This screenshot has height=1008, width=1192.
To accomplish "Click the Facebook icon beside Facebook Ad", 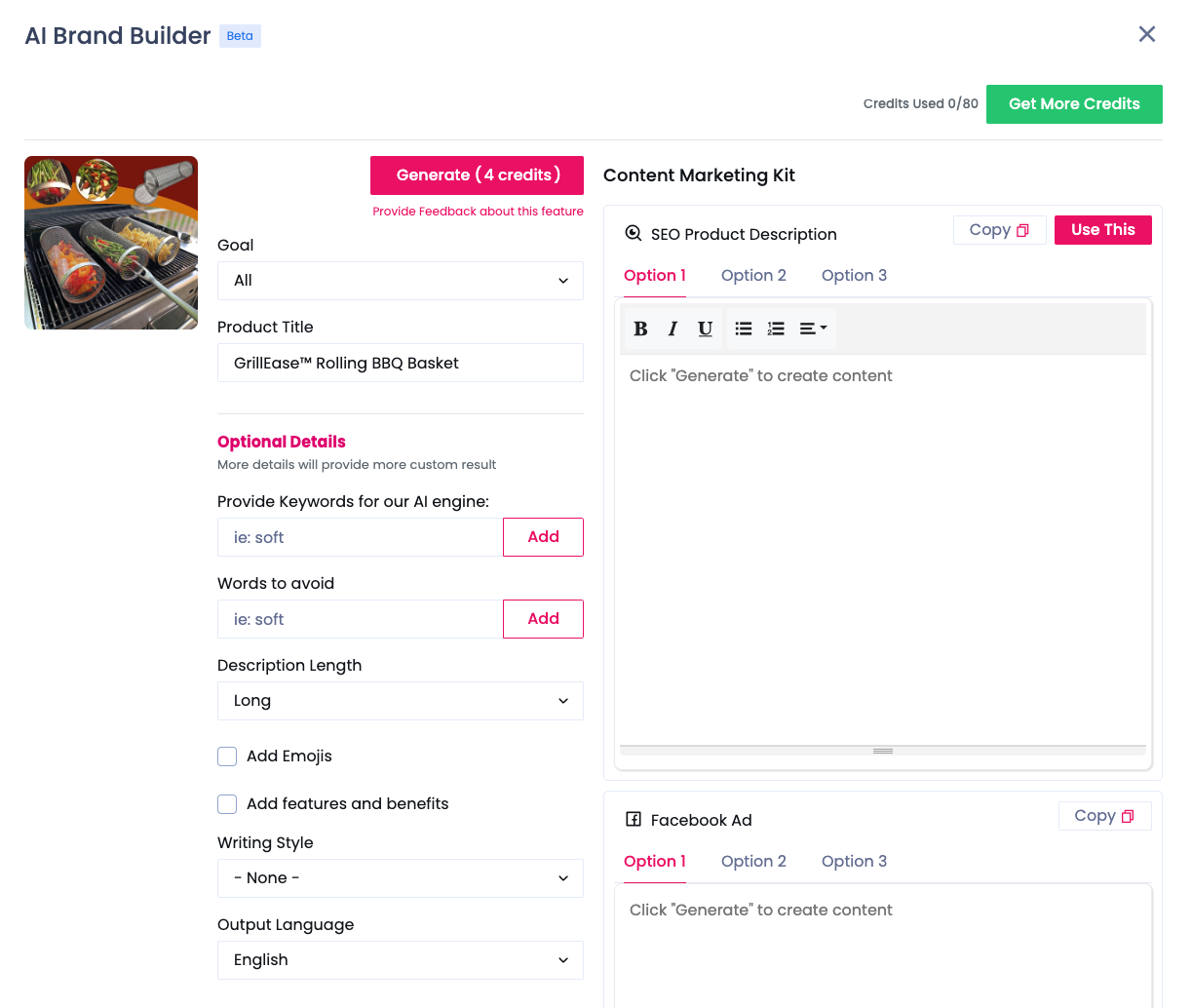I will click(x=634, y=820).
